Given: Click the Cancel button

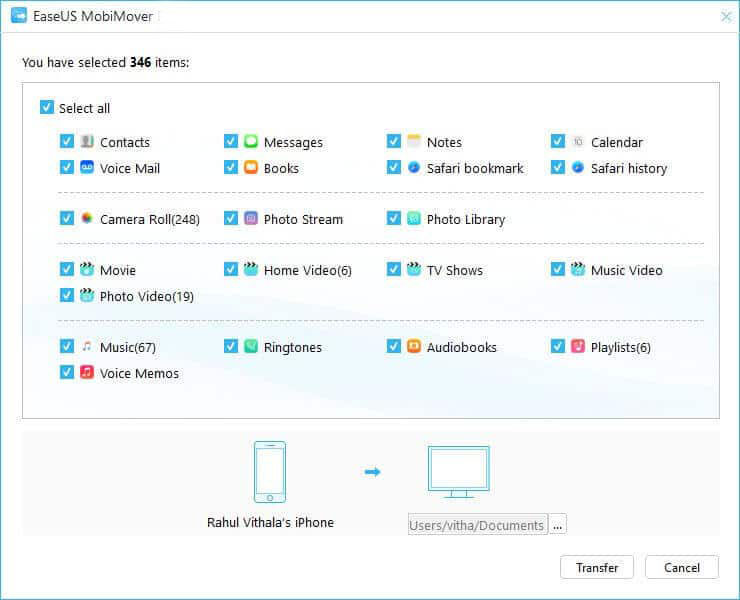Looking at the screenshot, I should (681, 567).
